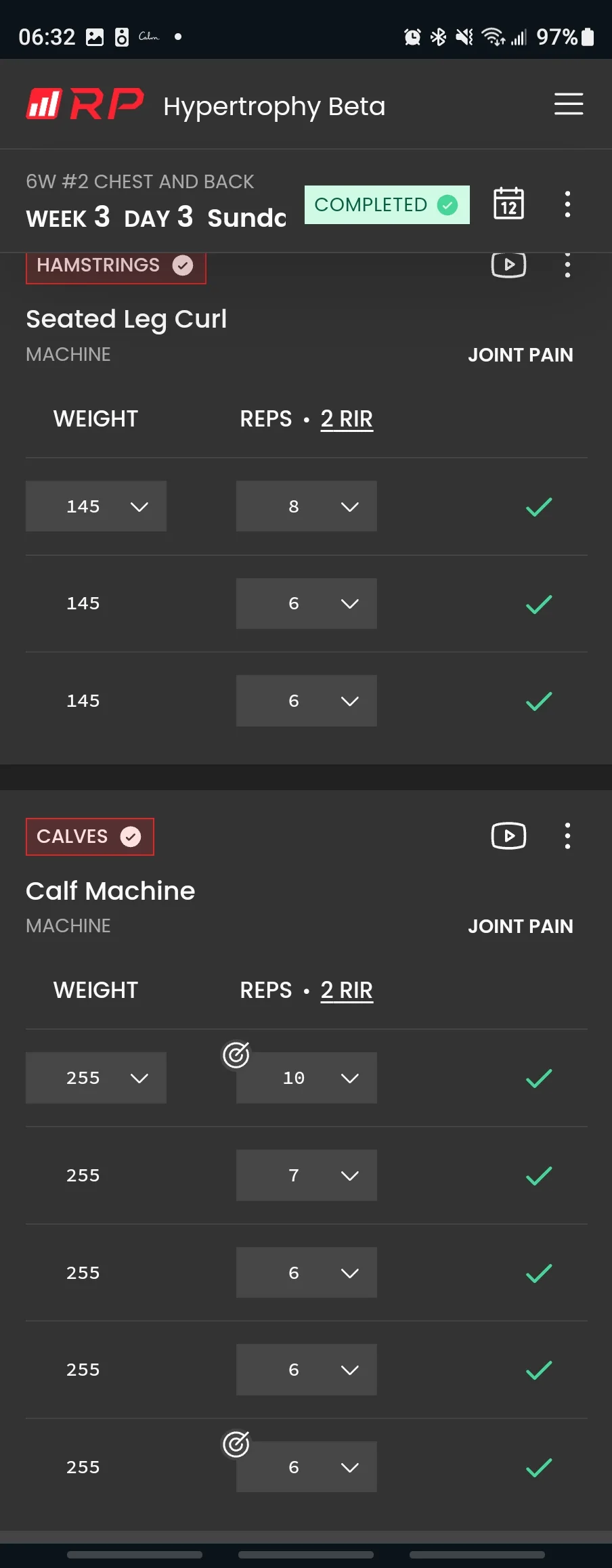Expand the 255 weight dropdown

96,1078
